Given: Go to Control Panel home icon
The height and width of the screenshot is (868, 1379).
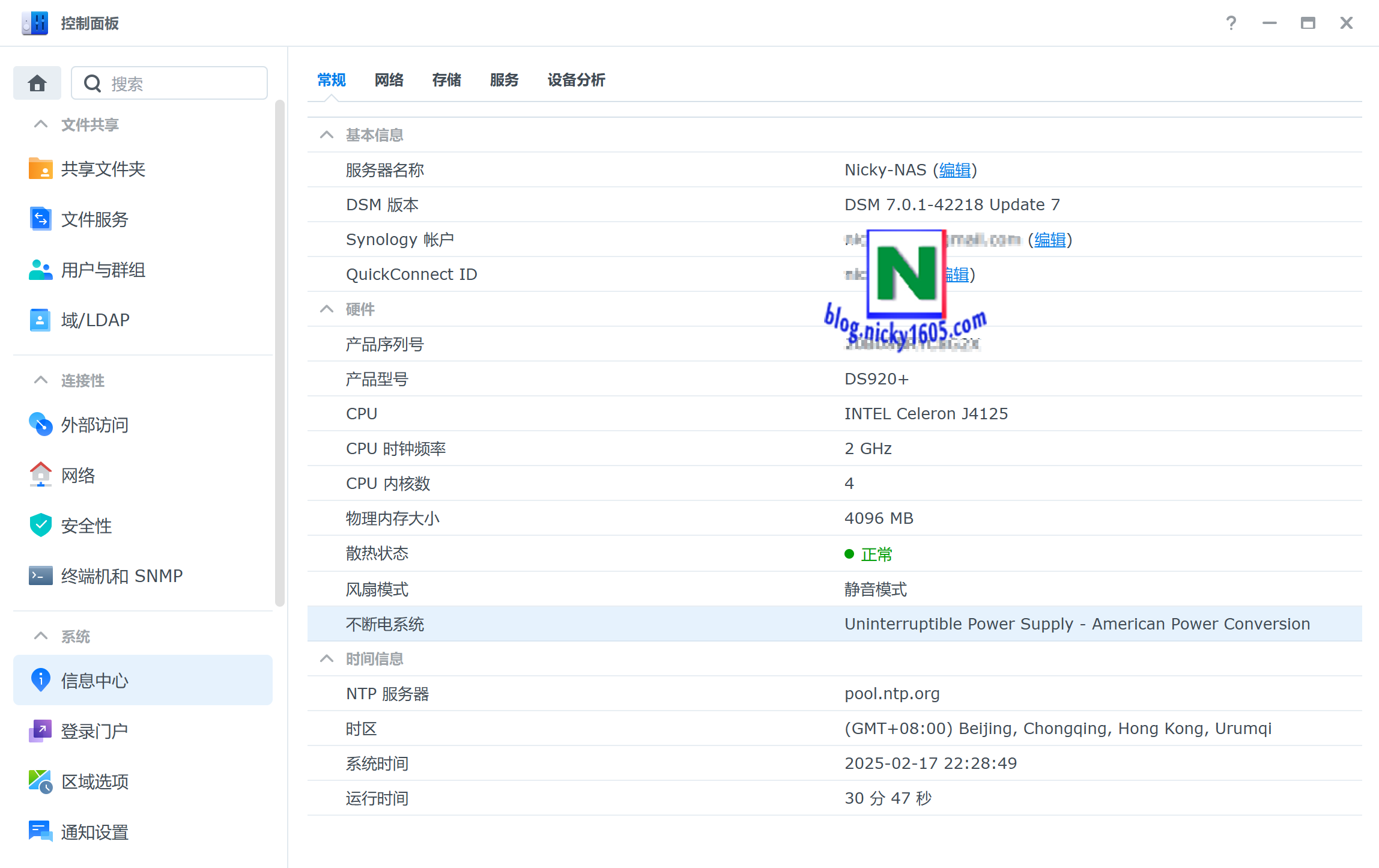Looking at the screenshot, I should click(x=37, y=83).
